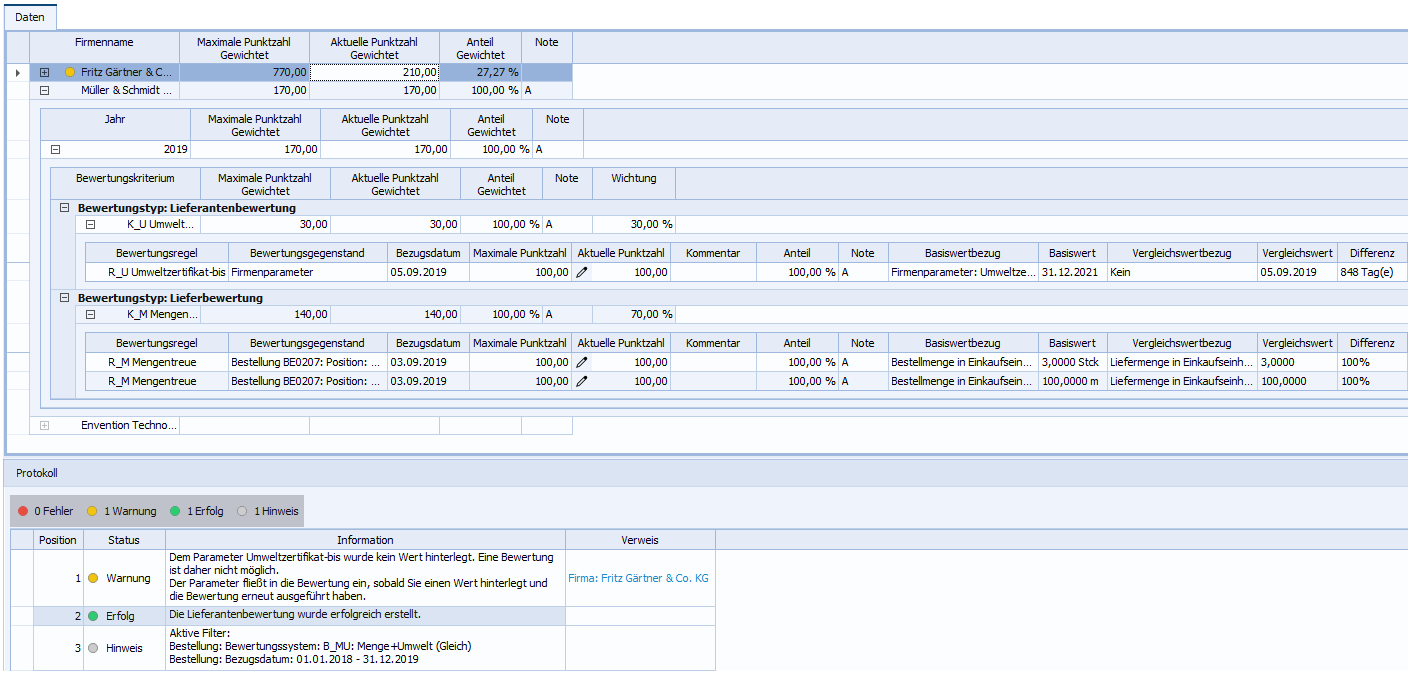Viewport: 1411px width, 676px height.
Task: Click yellow status icon in Warnung protocol row
Action: pyautogui.click(x=93, y=578)
